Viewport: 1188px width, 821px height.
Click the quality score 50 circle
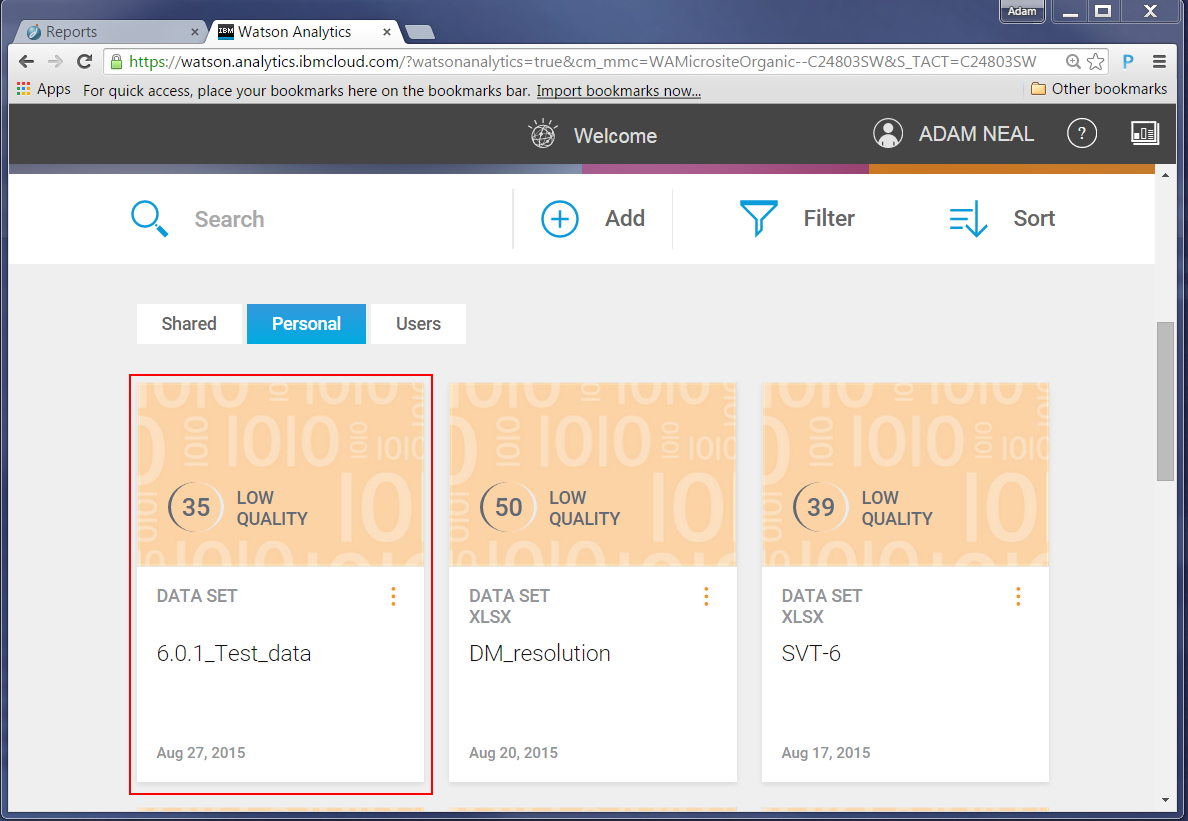pyautogui.click(x=508, y=507)
